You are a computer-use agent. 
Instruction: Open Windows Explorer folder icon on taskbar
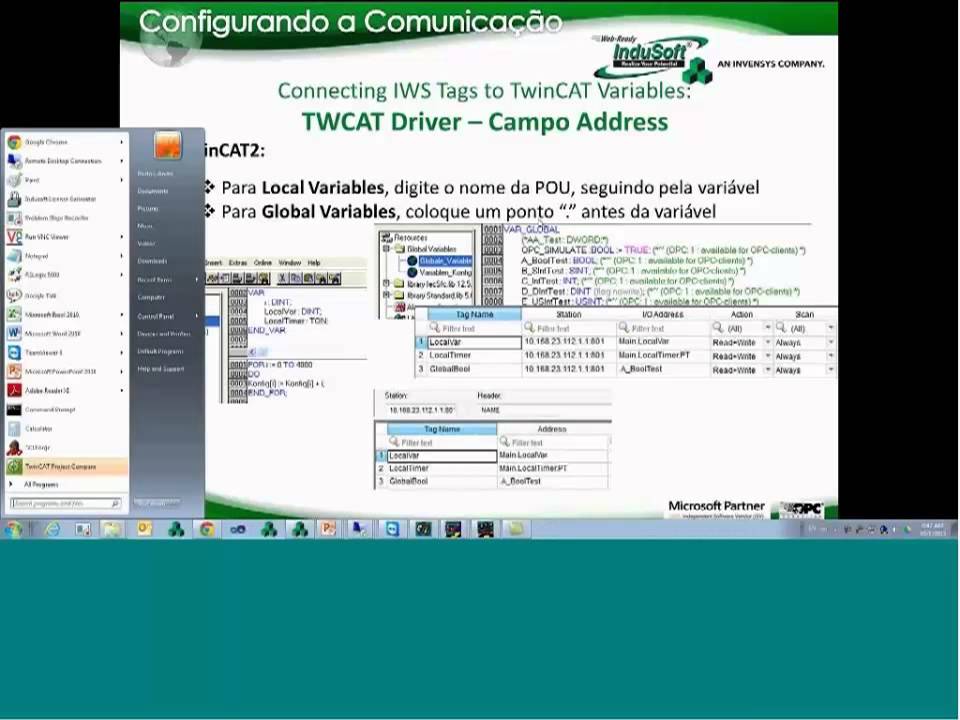coord(112,529)
